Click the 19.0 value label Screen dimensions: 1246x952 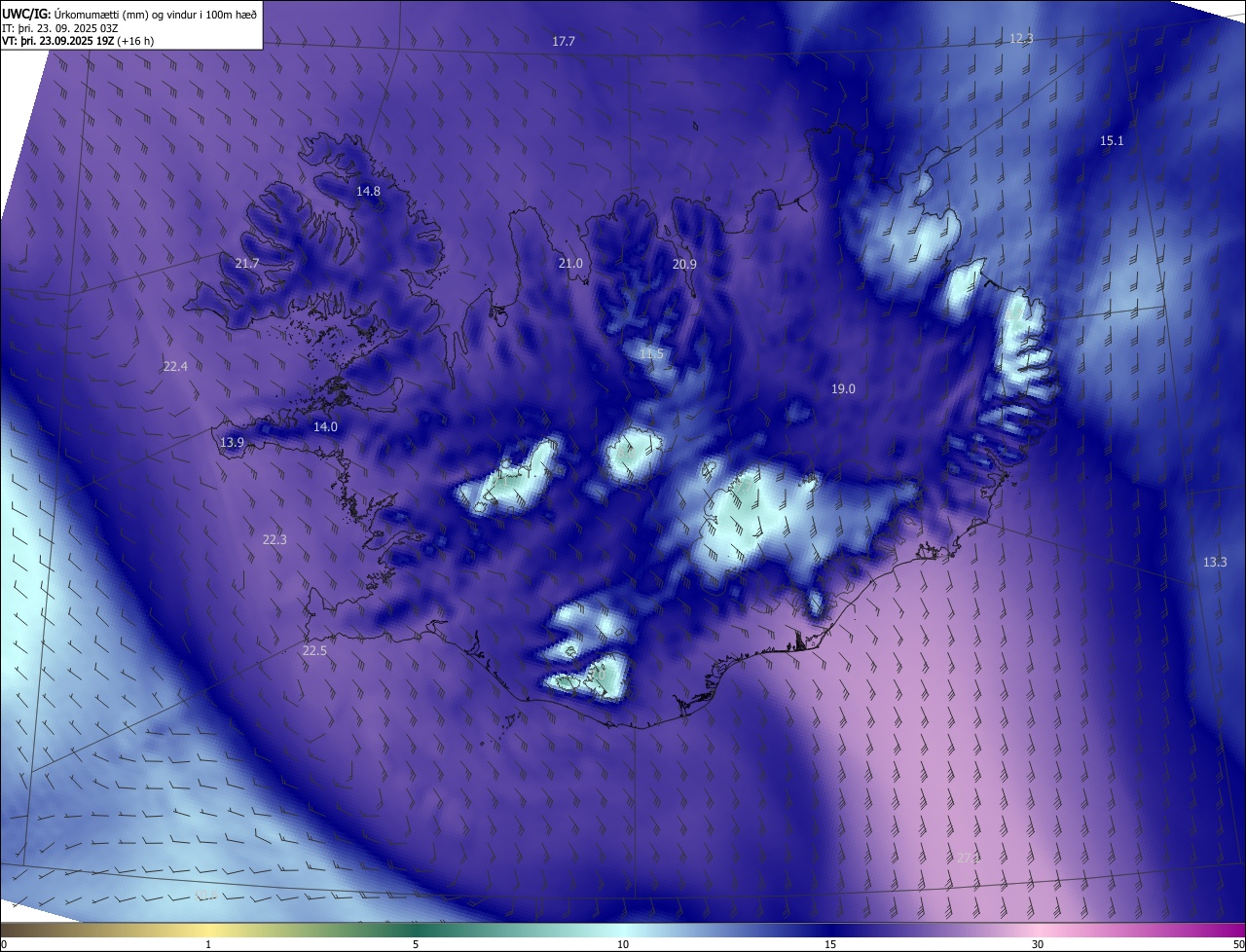[x=843, y=388]
